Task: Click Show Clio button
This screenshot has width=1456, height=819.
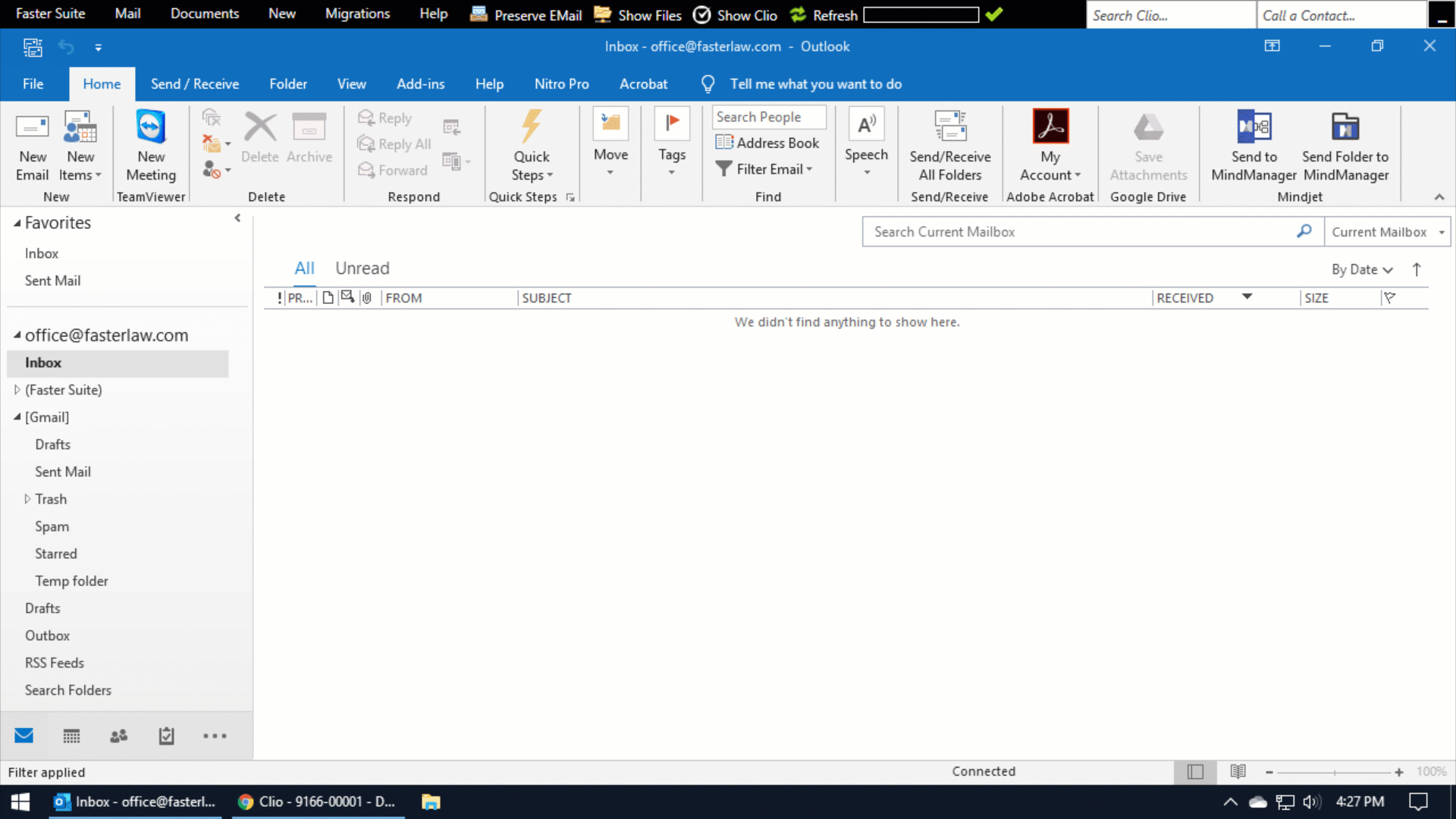Action: [735, 14]
